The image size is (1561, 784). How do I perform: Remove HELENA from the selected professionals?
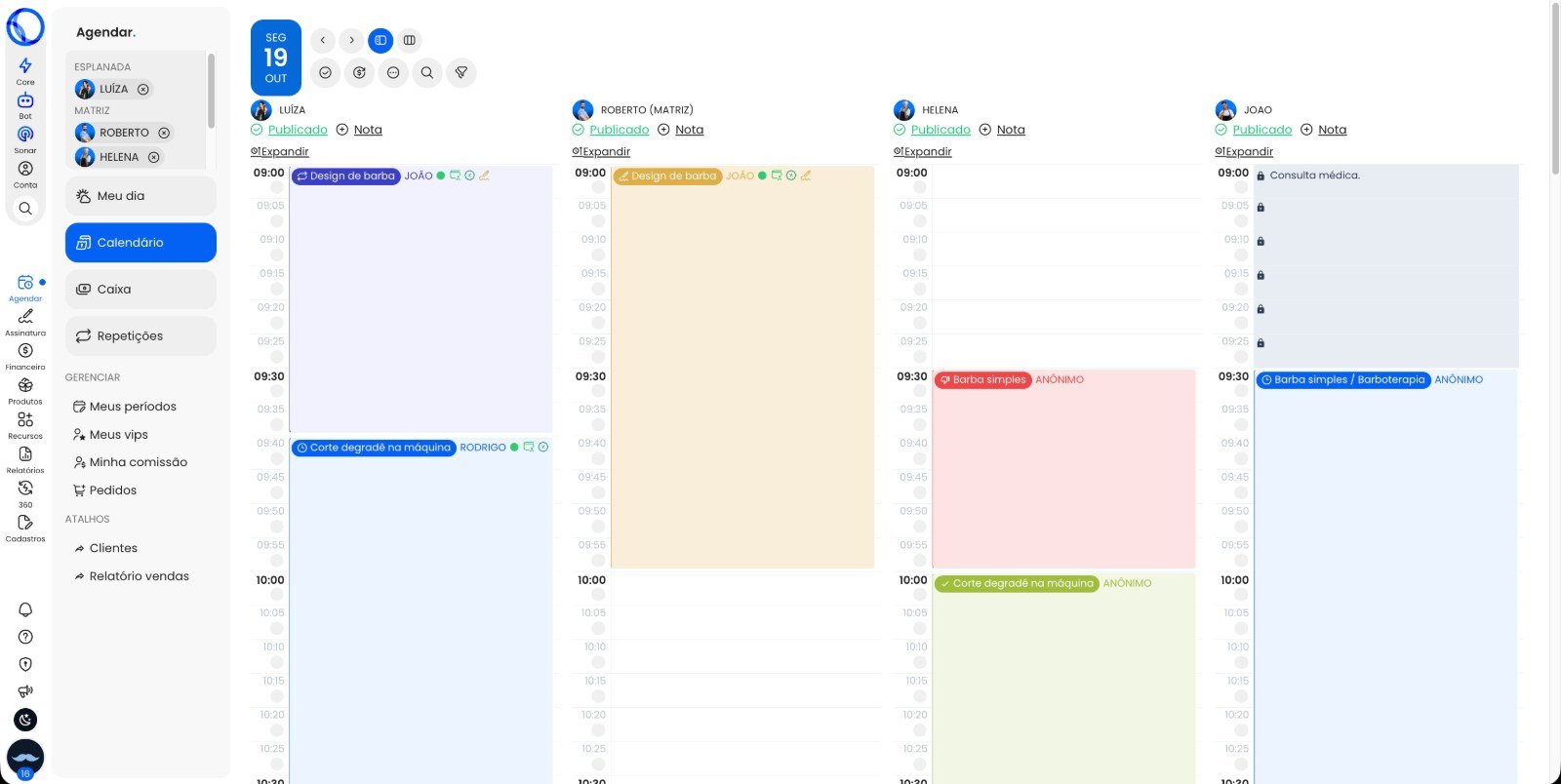click(153, 157)
